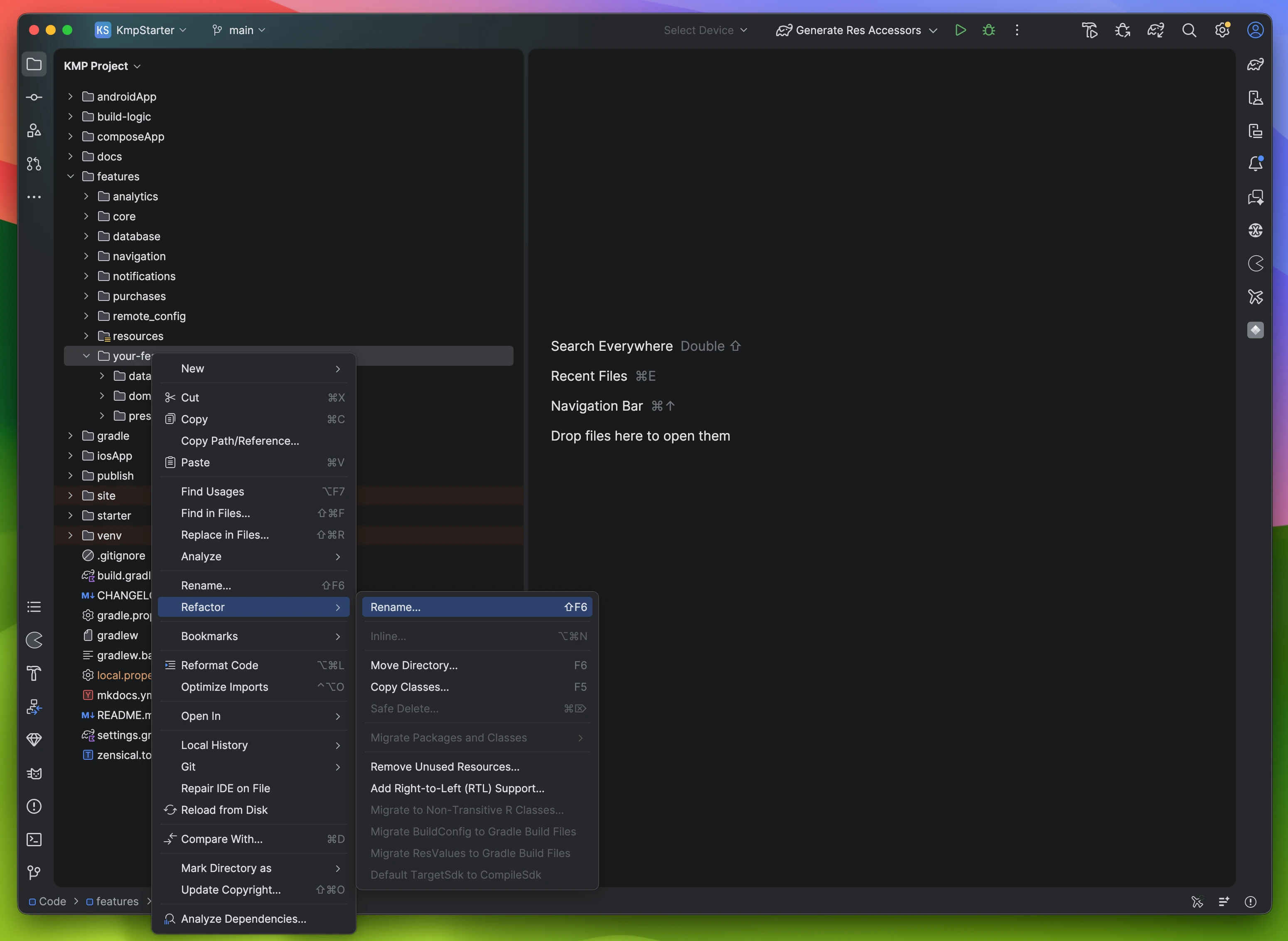Open Search Everywhere magnifier icon
The width and height of the screenshot is (1288, 941).
[1189, 30]
